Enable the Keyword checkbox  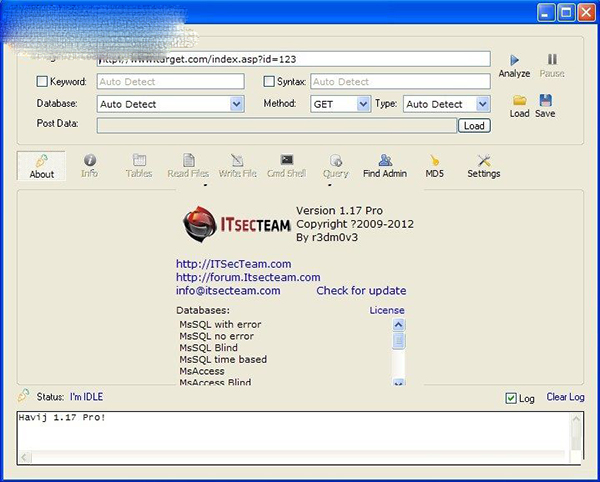42,81
